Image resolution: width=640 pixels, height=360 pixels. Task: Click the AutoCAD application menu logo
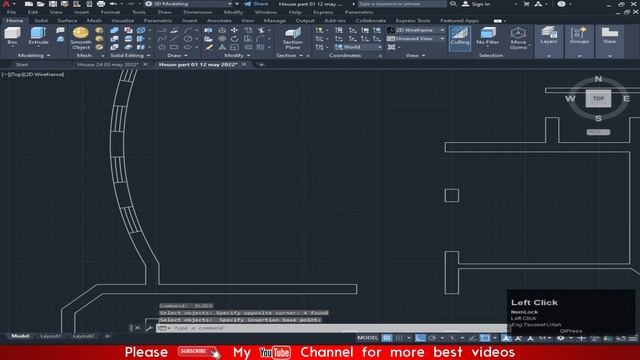click(x=6, y=4)
